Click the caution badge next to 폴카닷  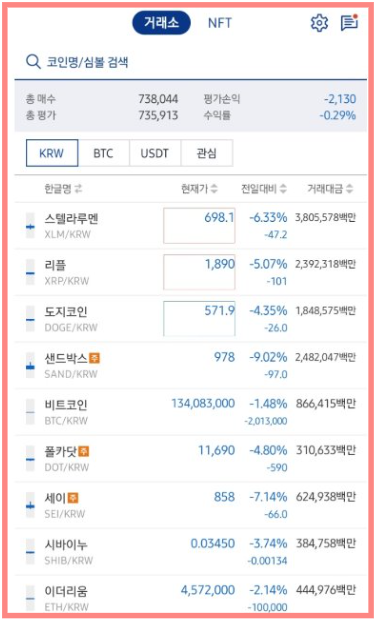(83, 451)
